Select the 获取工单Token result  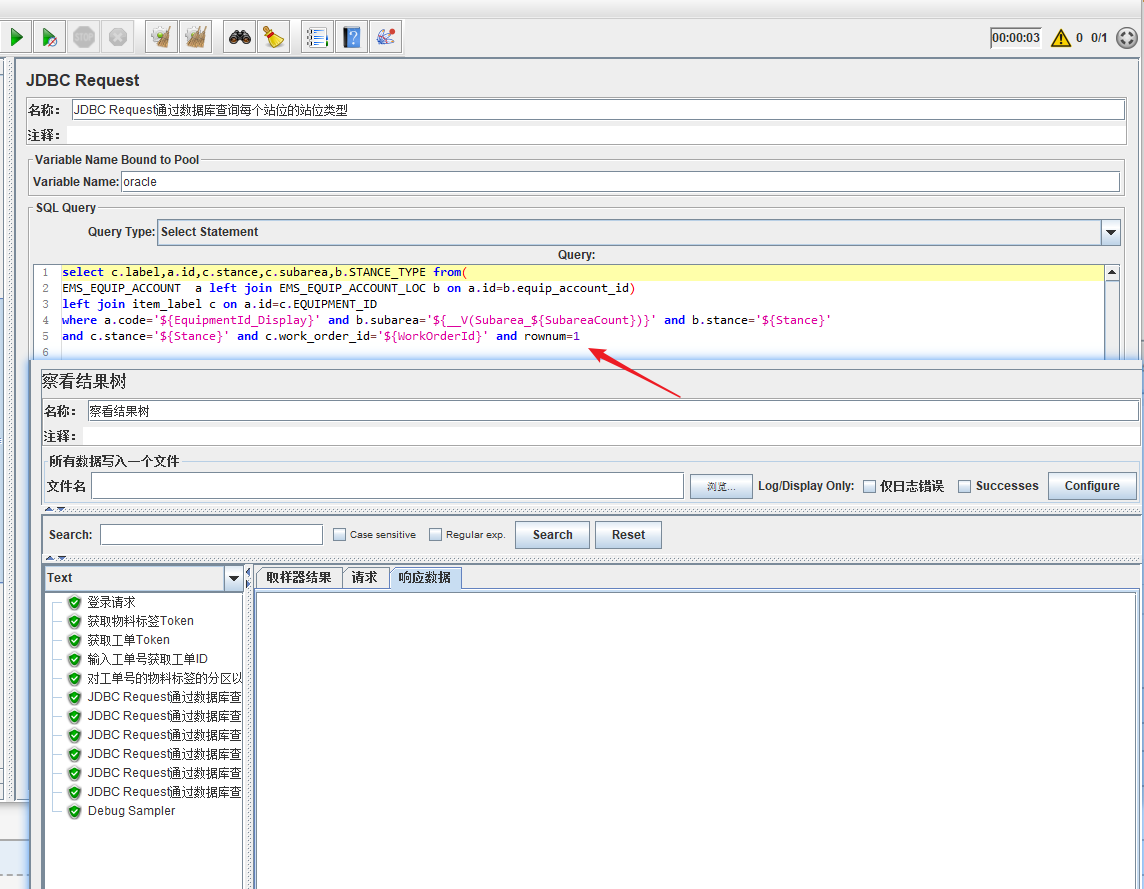[x=128, y=640]
